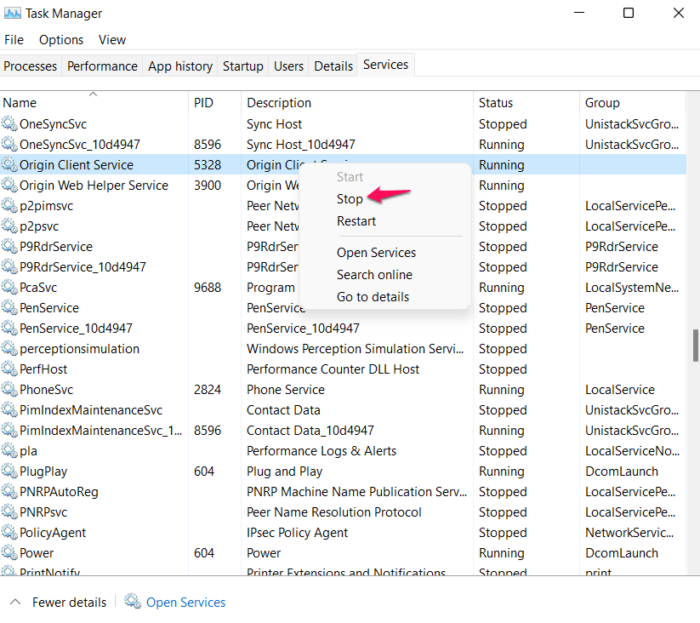Image resolution: width=700 pixels, height=623 pixels.
Task: Choose Restart from the context menu
Action: point(356,221)
